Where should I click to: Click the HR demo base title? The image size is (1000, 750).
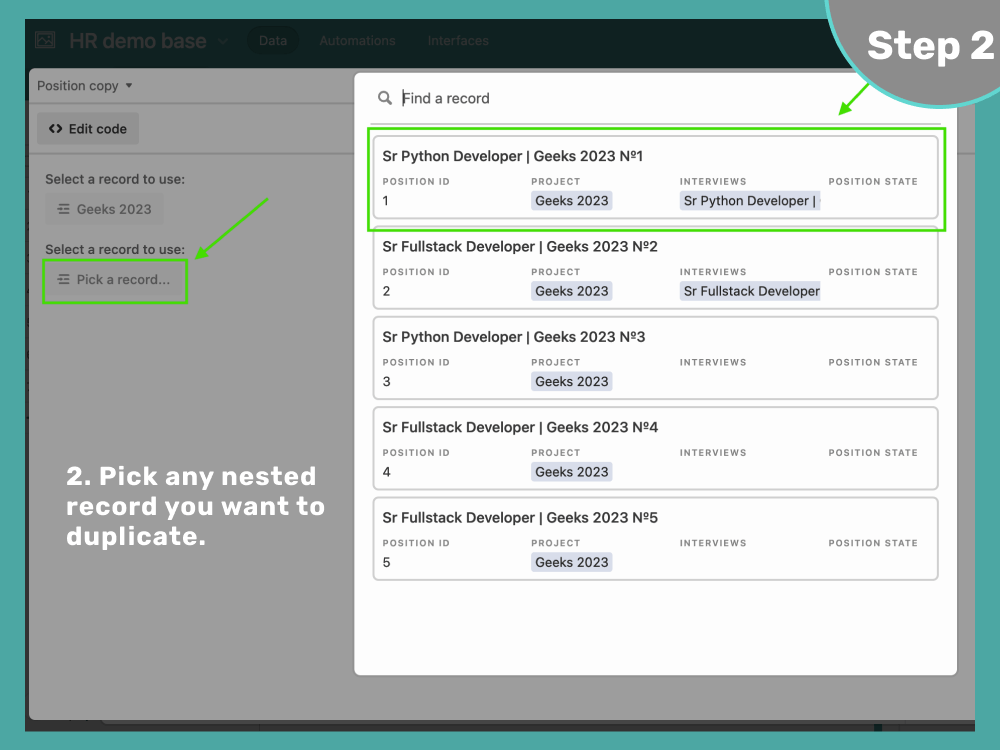coord(138,41)
